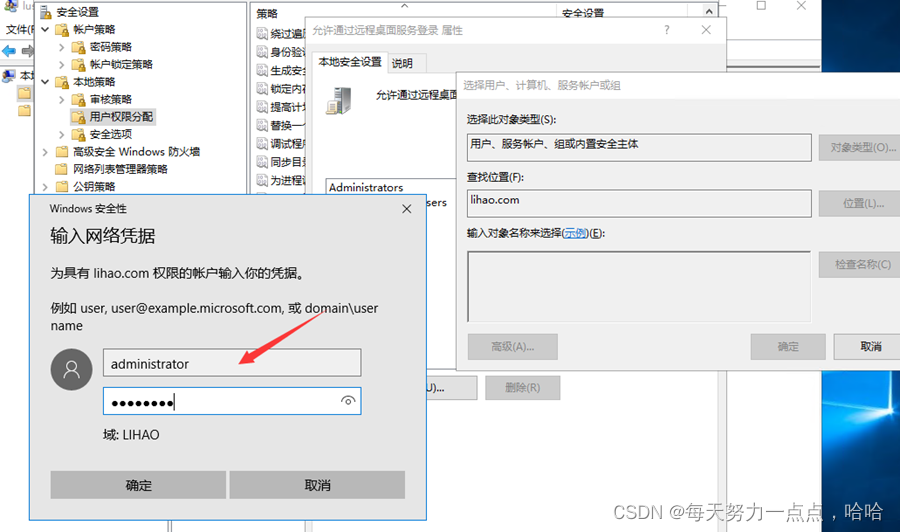This screenshot has height=532, width=900.
Task: Close the Windows 安全性 dialog
Action: pyautogui.click(x=406, y=209)
